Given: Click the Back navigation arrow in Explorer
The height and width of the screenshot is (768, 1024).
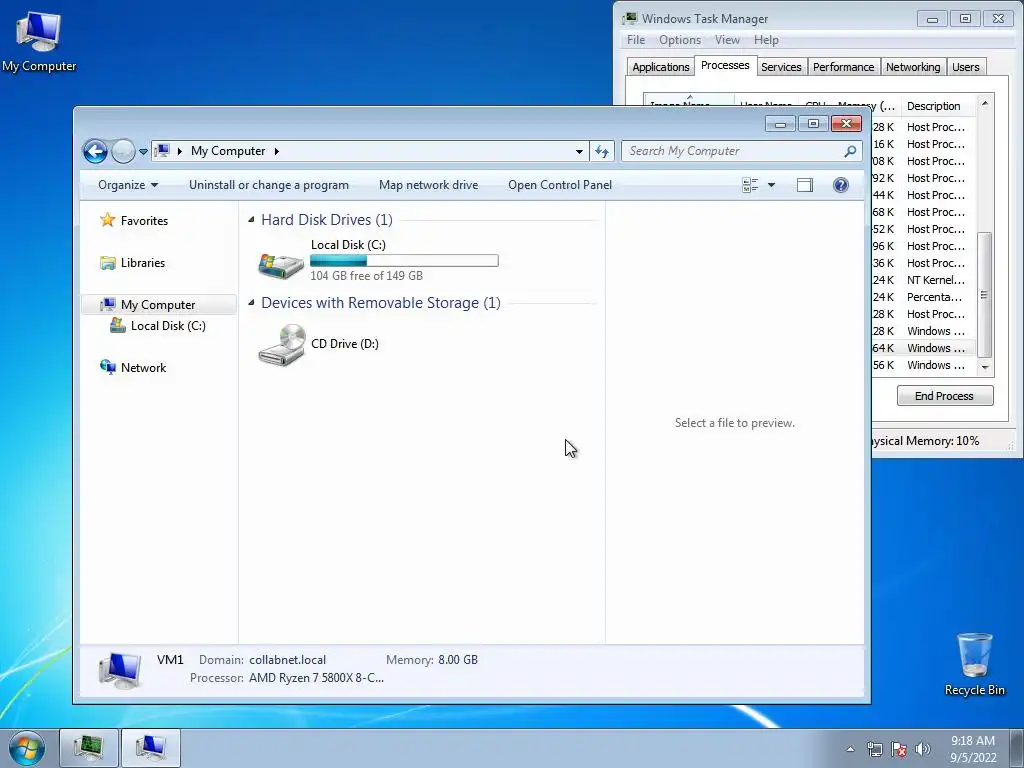Looking at the screenshot, I should (95, 152).
